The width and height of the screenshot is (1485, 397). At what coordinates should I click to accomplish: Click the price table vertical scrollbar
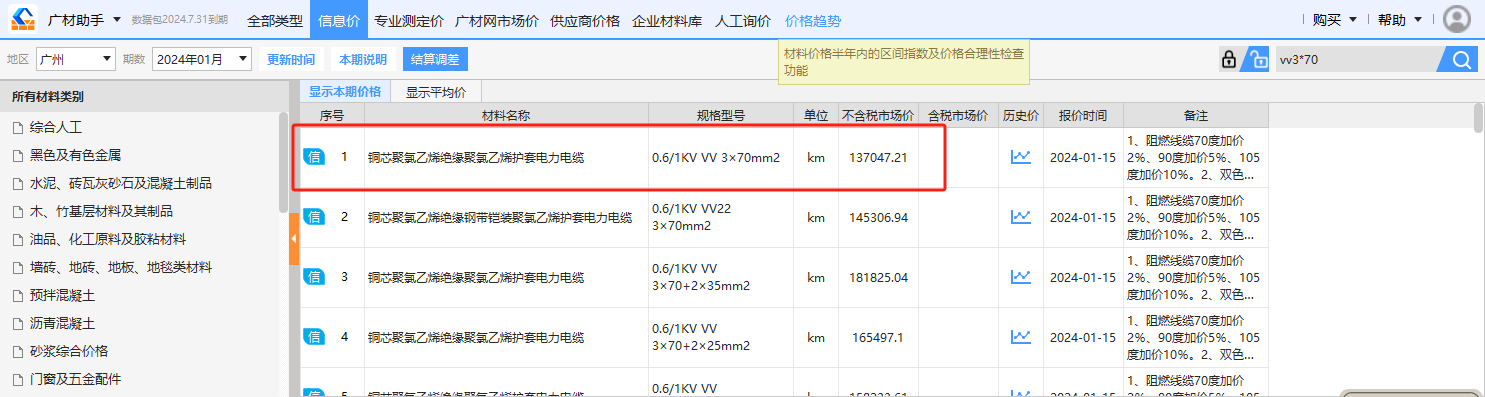click(1479, 118)
